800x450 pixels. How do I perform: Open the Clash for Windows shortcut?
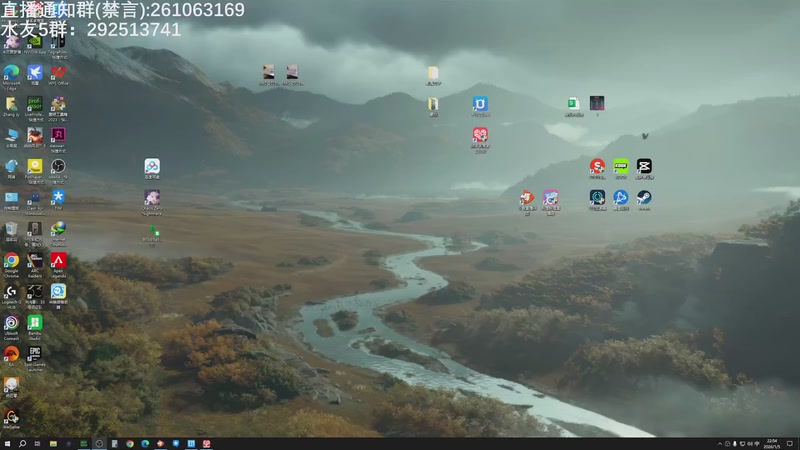[35, 202]
